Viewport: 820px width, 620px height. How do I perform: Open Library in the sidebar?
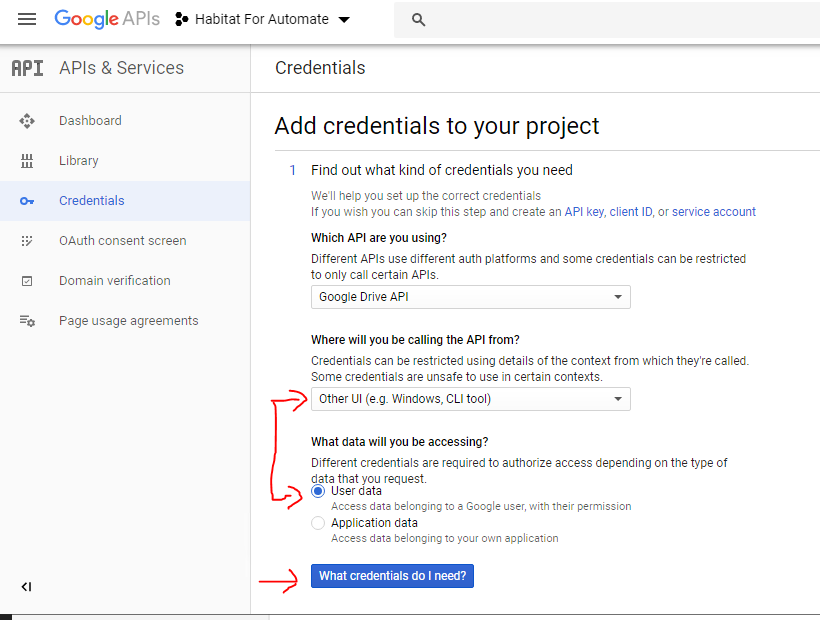point(125,161)
